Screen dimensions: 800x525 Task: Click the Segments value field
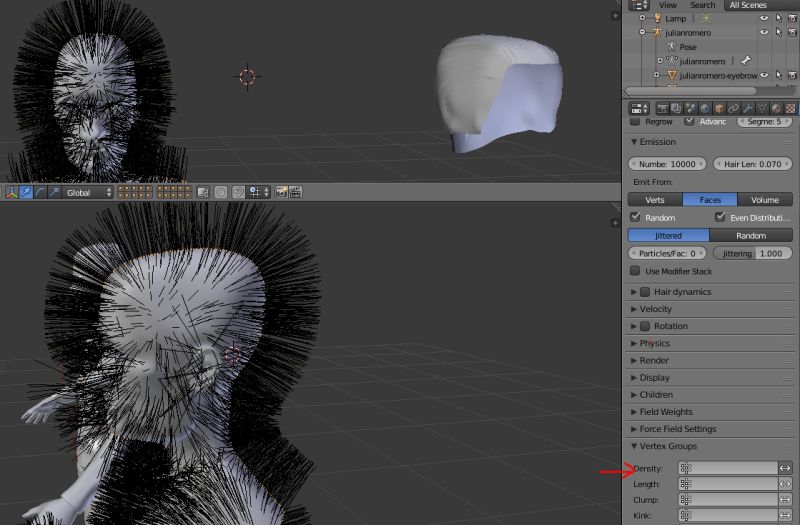(764, 121)
